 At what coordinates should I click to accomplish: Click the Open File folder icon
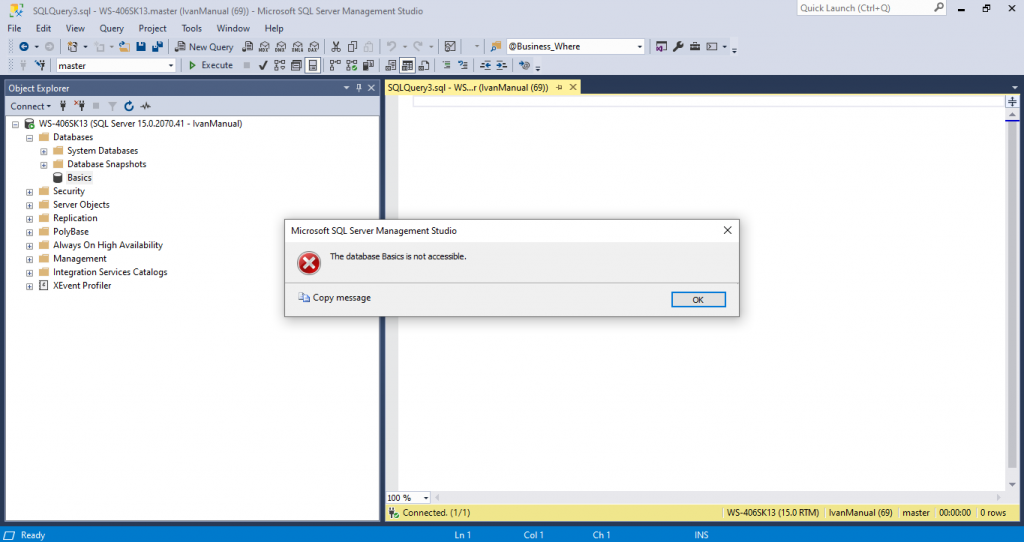point(124,46)
